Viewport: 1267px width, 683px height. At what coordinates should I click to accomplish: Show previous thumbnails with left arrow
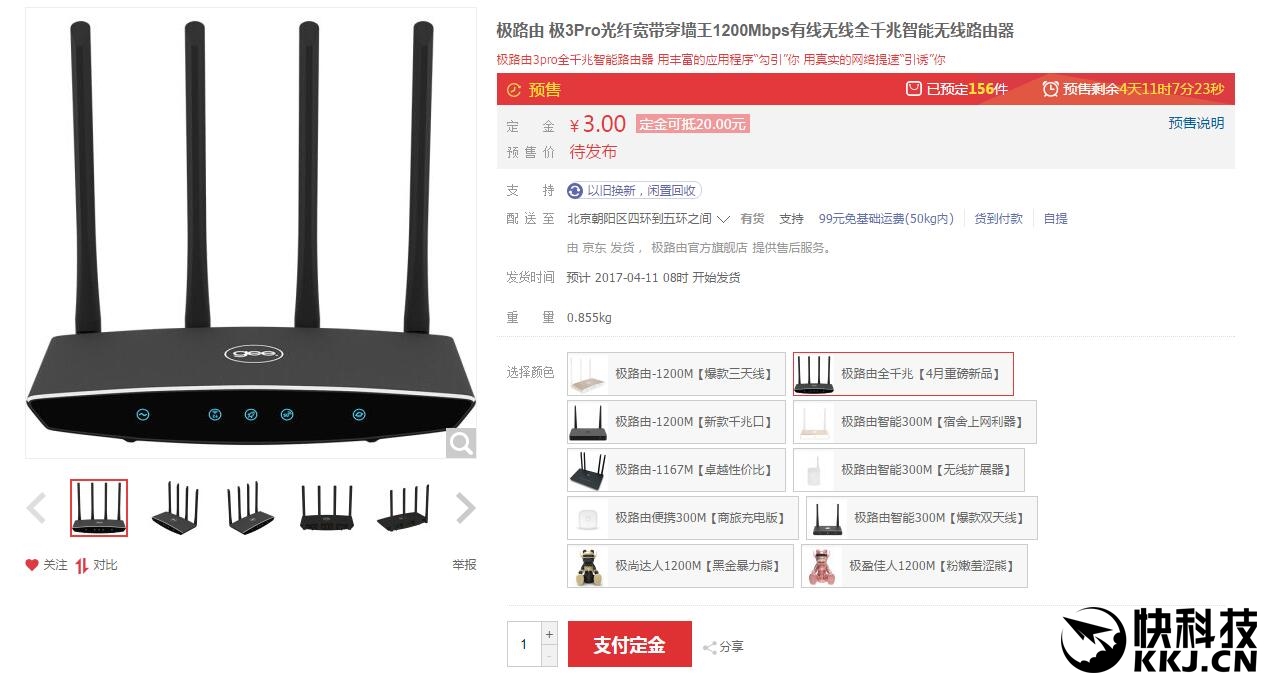(x=36, y=508)
